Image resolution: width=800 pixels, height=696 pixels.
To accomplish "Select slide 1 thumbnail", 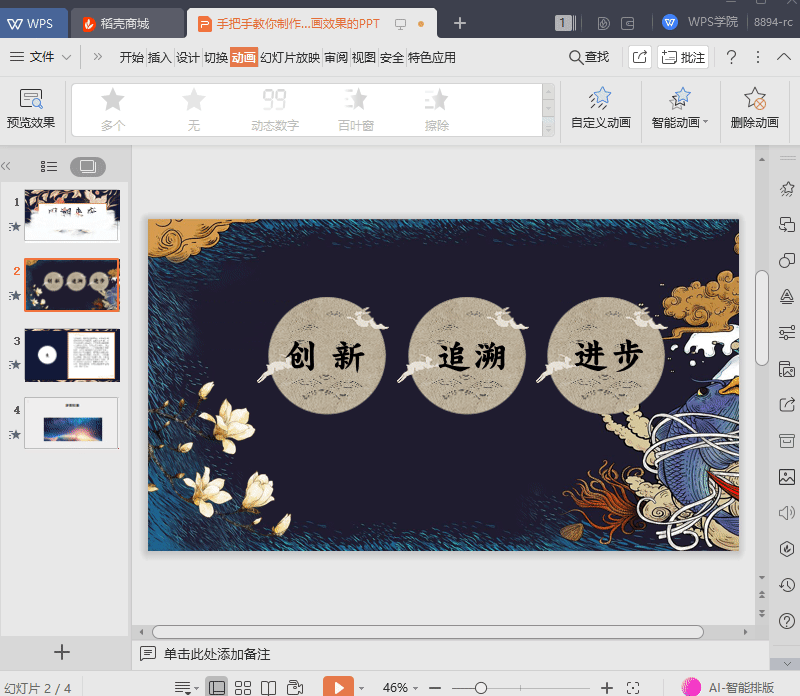I will pyautogui.click(x=72, y=215).
